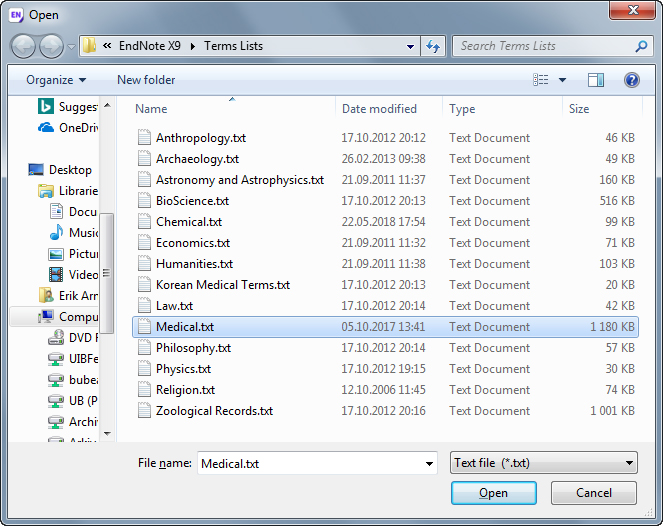The width and height of the screenshot is (663, 526).
Task: Select the Religion.txt file icon
Action: click(144, 389)
